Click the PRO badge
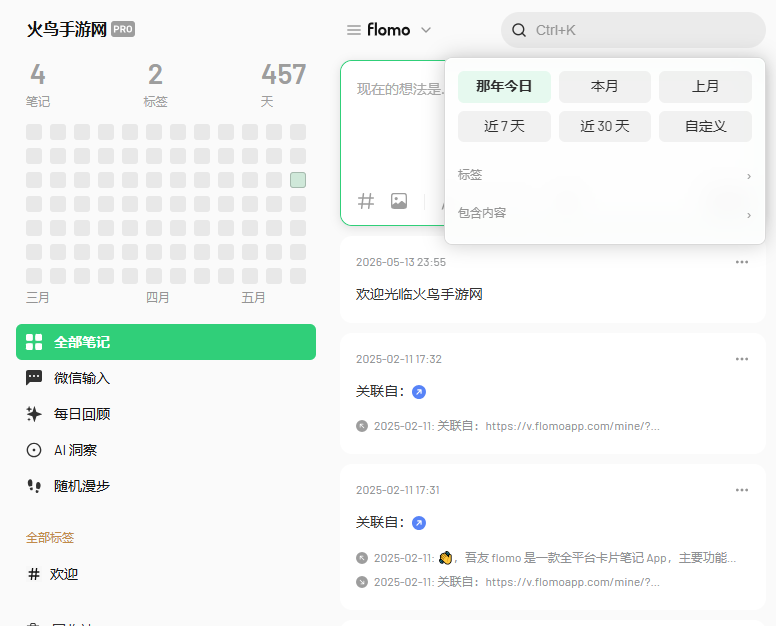Viewport: 776px width, 626px height. [123, 29]
